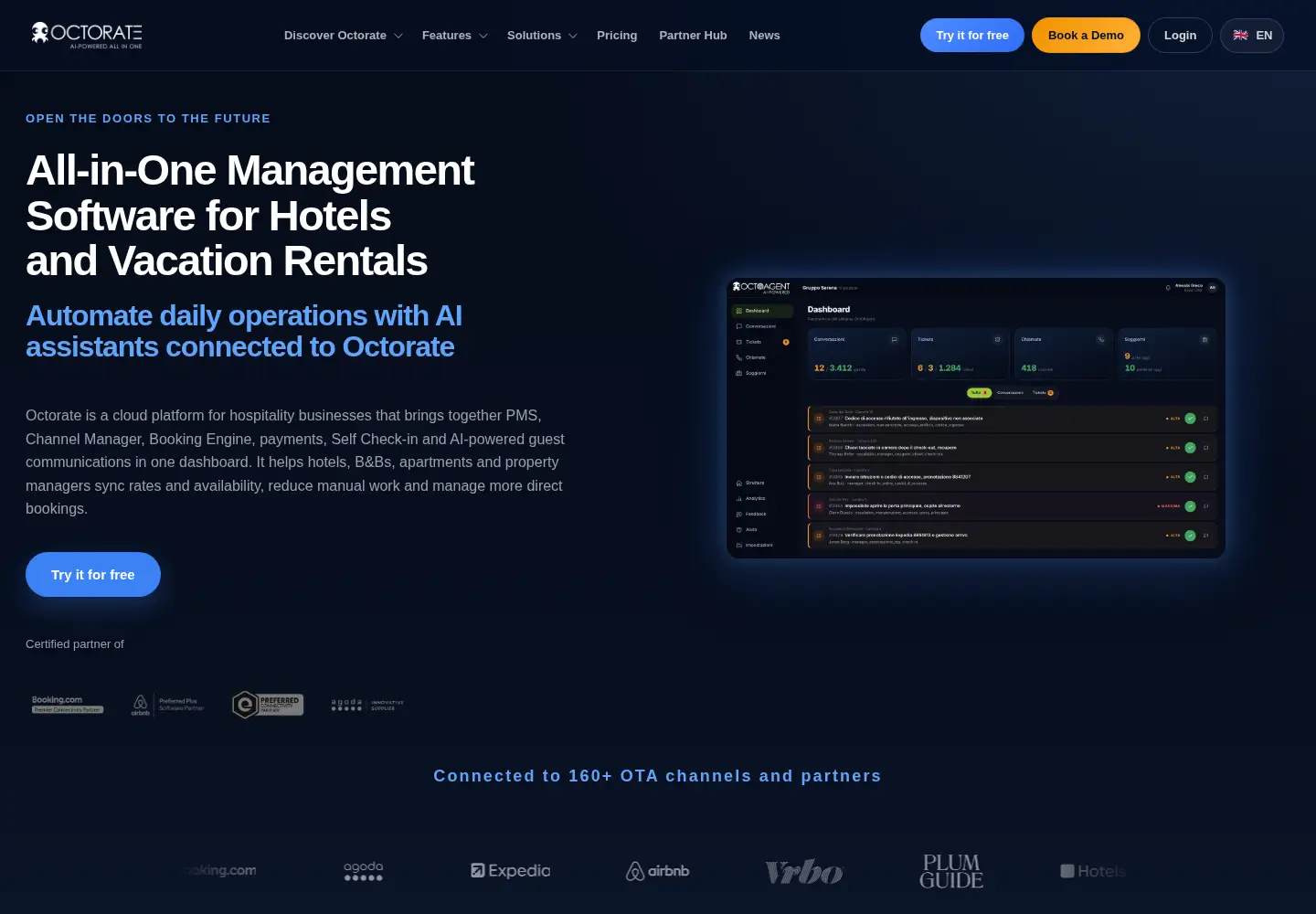Click the 'Connected to 160+ OTA channels' heading
The height and width of the screenshot is (914, 1316).
click(x=657, y=776)
